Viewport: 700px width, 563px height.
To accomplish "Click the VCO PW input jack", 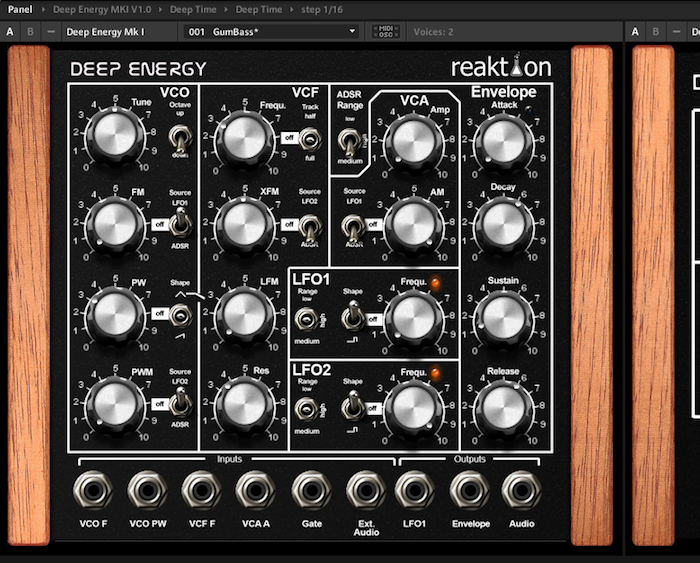I will pos(147,490).
